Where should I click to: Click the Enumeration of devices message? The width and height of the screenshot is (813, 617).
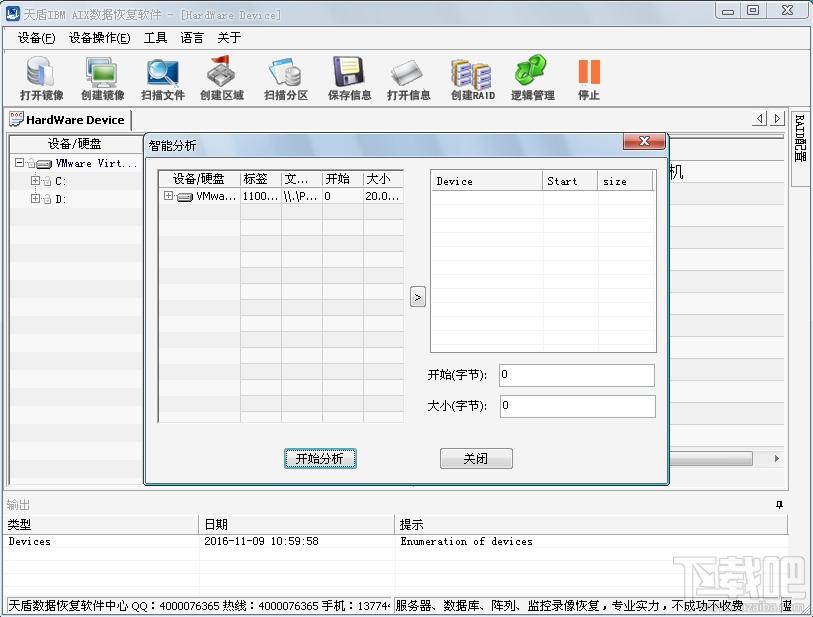[466, 541]
